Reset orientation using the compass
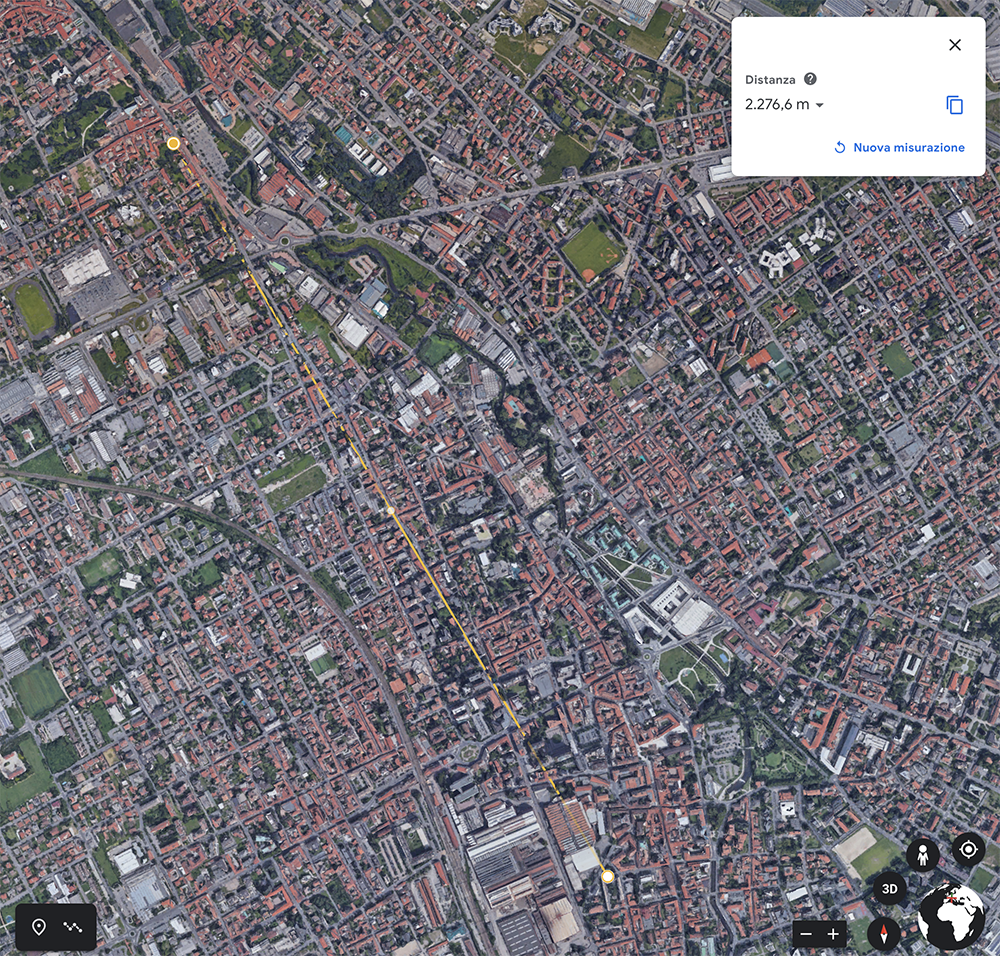The height and width of the screenshot is (956, 1000). click(884, 934)
